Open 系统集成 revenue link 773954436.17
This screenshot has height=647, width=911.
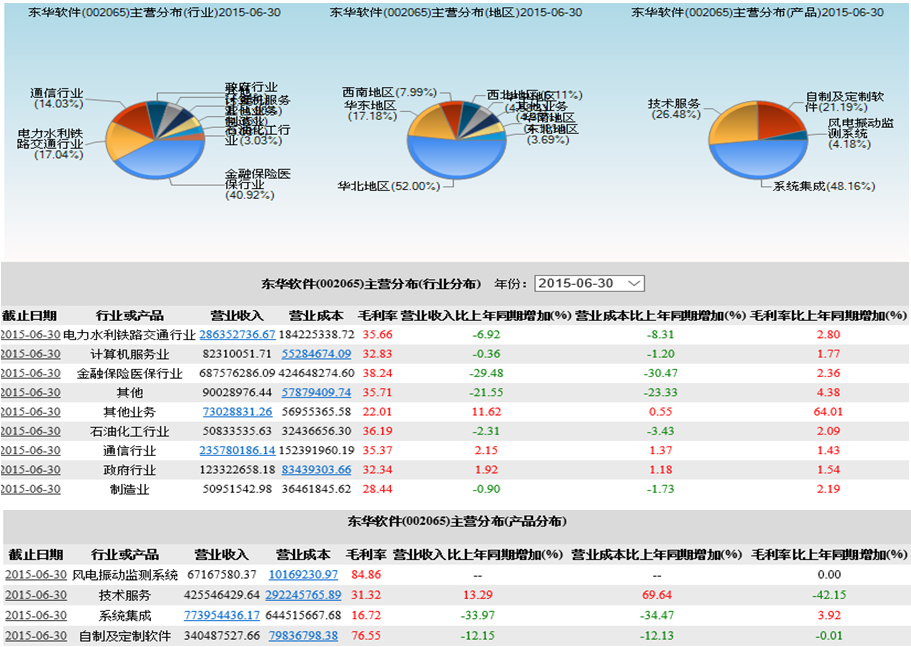coord(223,615)
